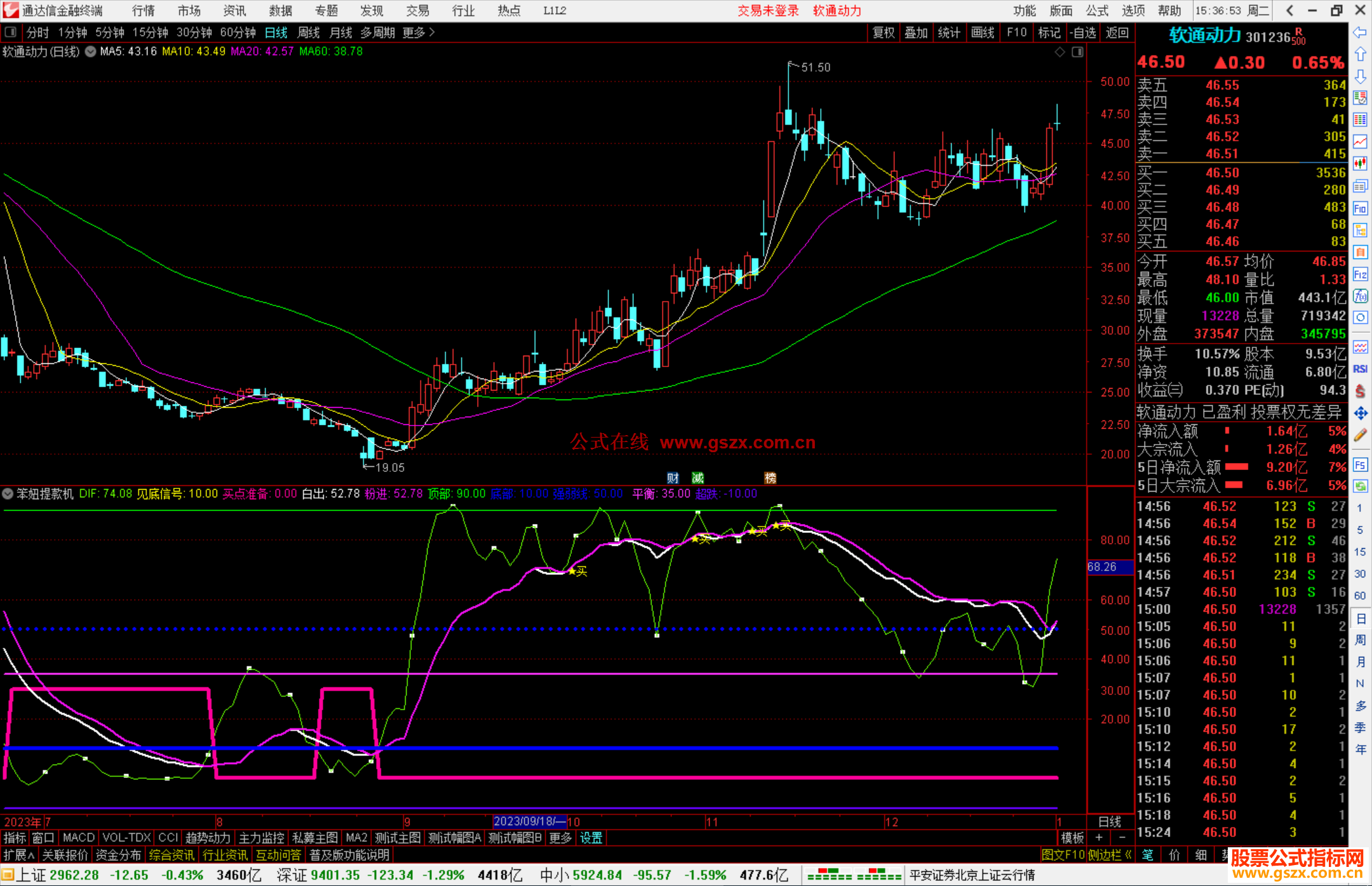Image resolution: width=1372 pixels, height=886 pixels.
Task: Click the red S arrow icon
Action: pos(1360,391)
